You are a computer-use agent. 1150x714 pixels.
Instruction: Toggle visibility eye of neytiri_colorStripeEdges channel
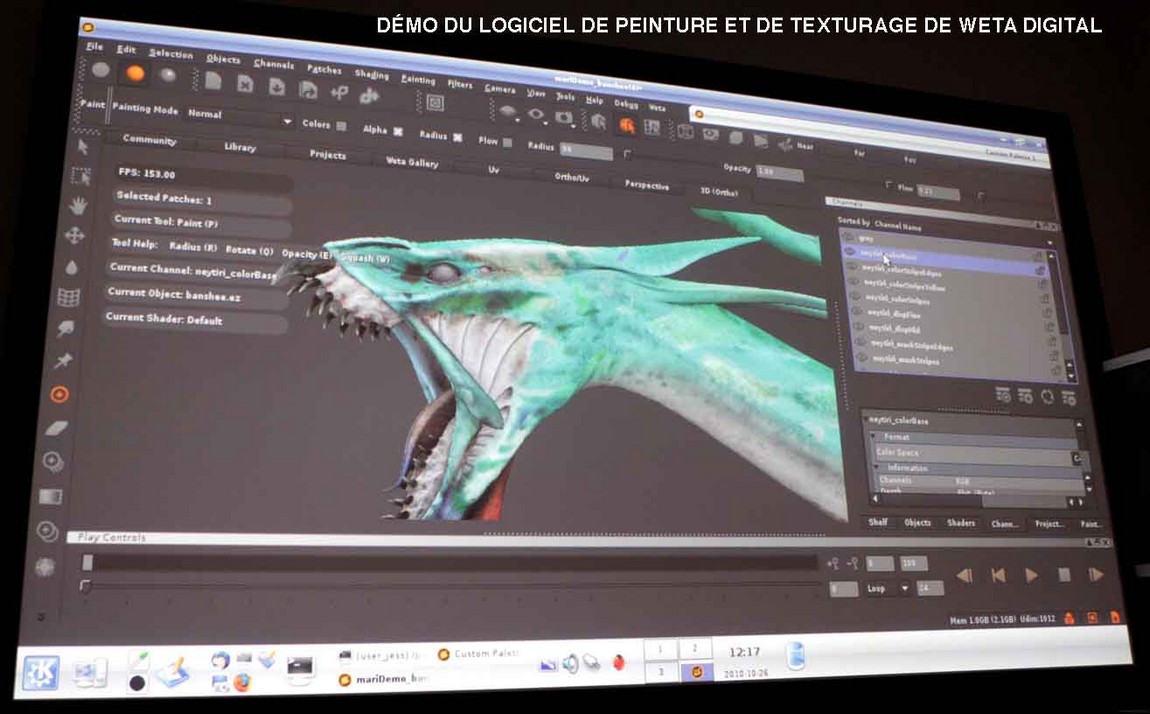click(853, 266)
